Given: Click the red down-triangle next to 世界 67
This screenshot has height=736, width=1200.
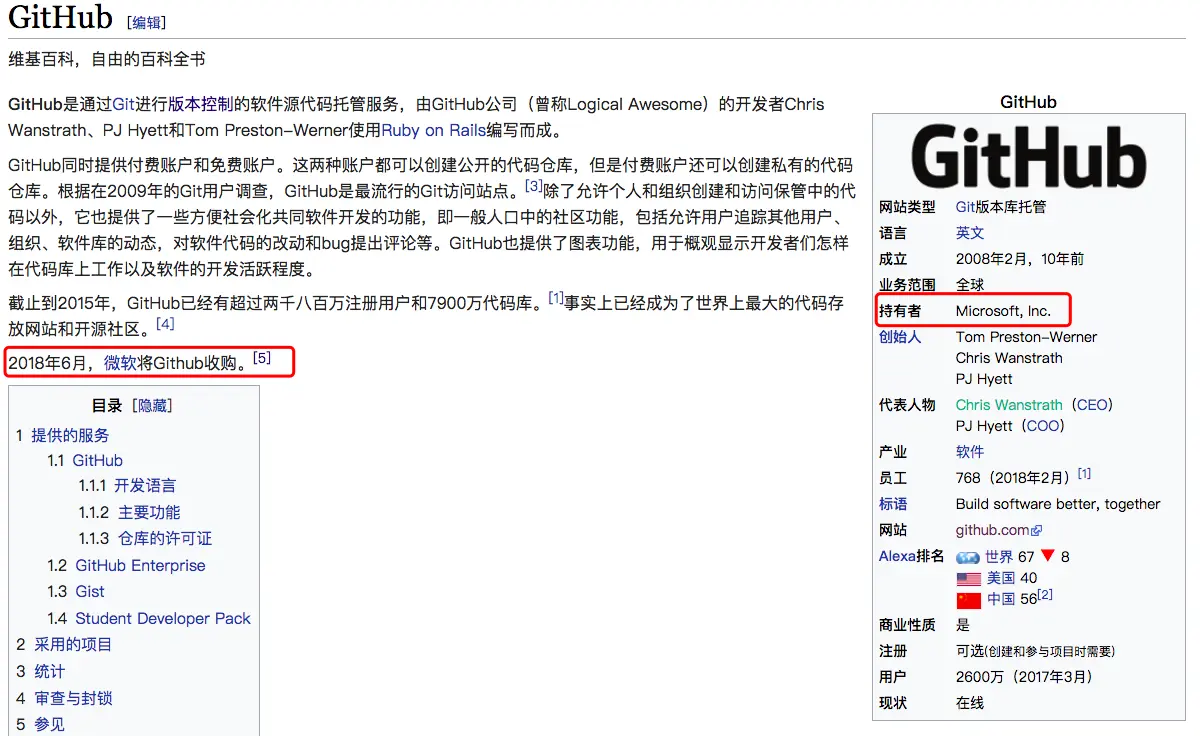Looking at the screenshot, I should click(1046, 556).
